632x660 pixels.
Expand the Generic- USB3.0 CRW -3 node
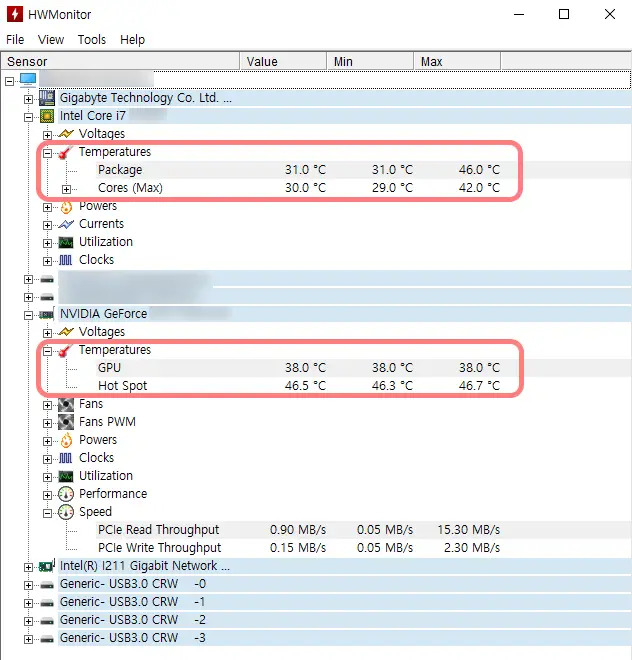coord(28,639)
